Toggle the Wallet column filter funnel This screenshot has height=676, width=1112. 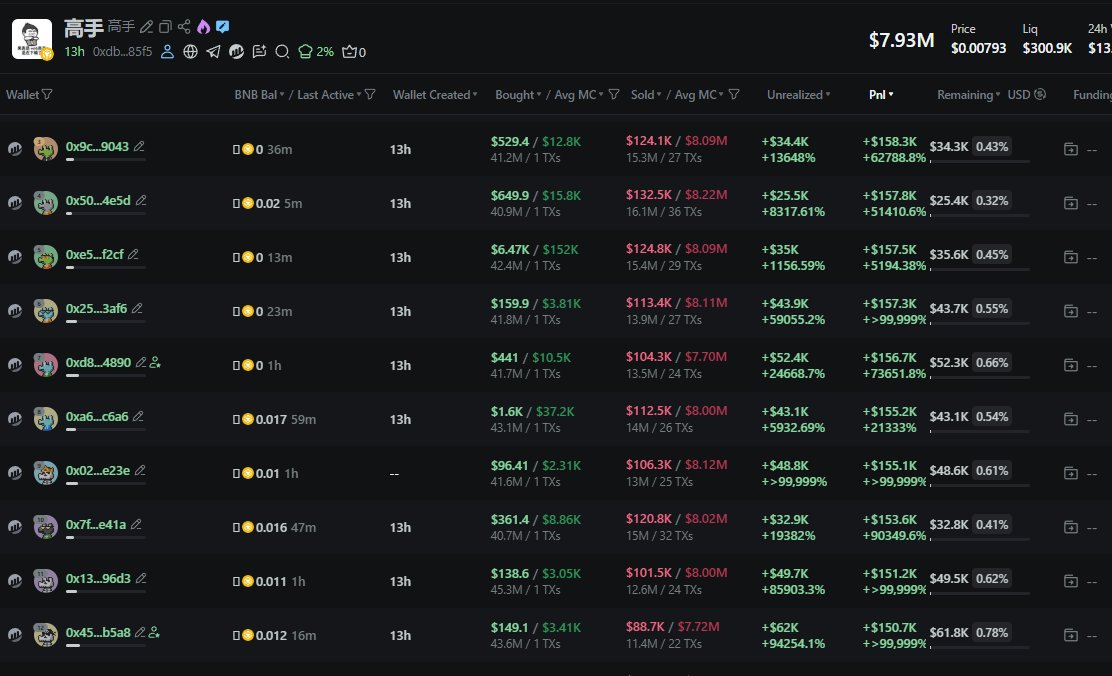point(48,95)
